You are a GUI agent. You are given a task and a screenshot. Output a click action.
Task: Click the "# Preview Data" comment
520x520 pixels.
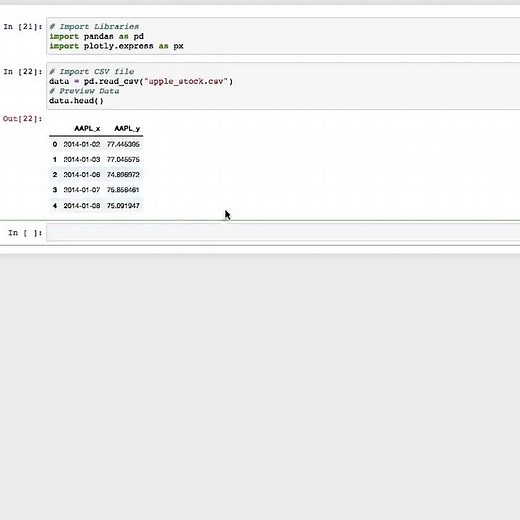[x=84, y=91]
